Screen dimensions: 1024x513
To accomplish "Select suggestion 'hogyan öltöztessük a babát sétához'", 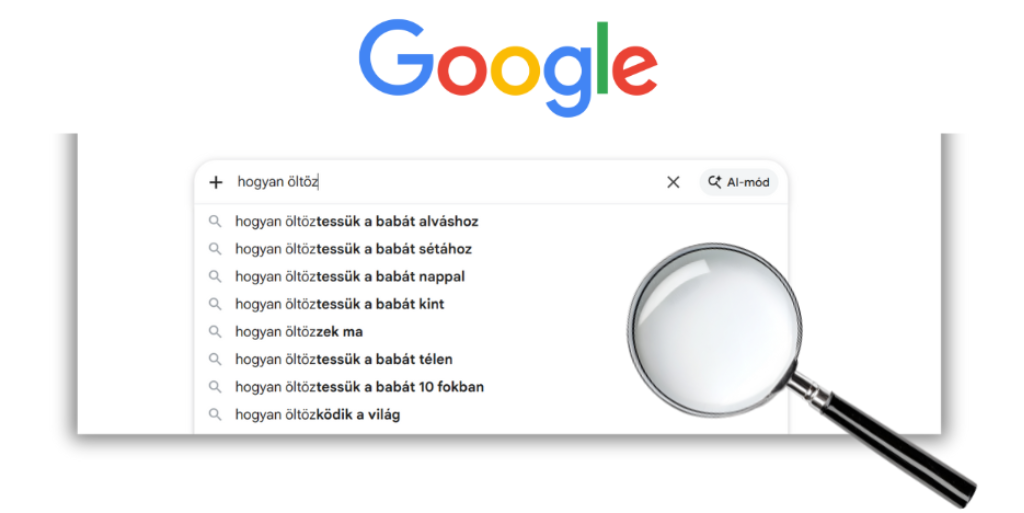I will [x=353, y=249].
